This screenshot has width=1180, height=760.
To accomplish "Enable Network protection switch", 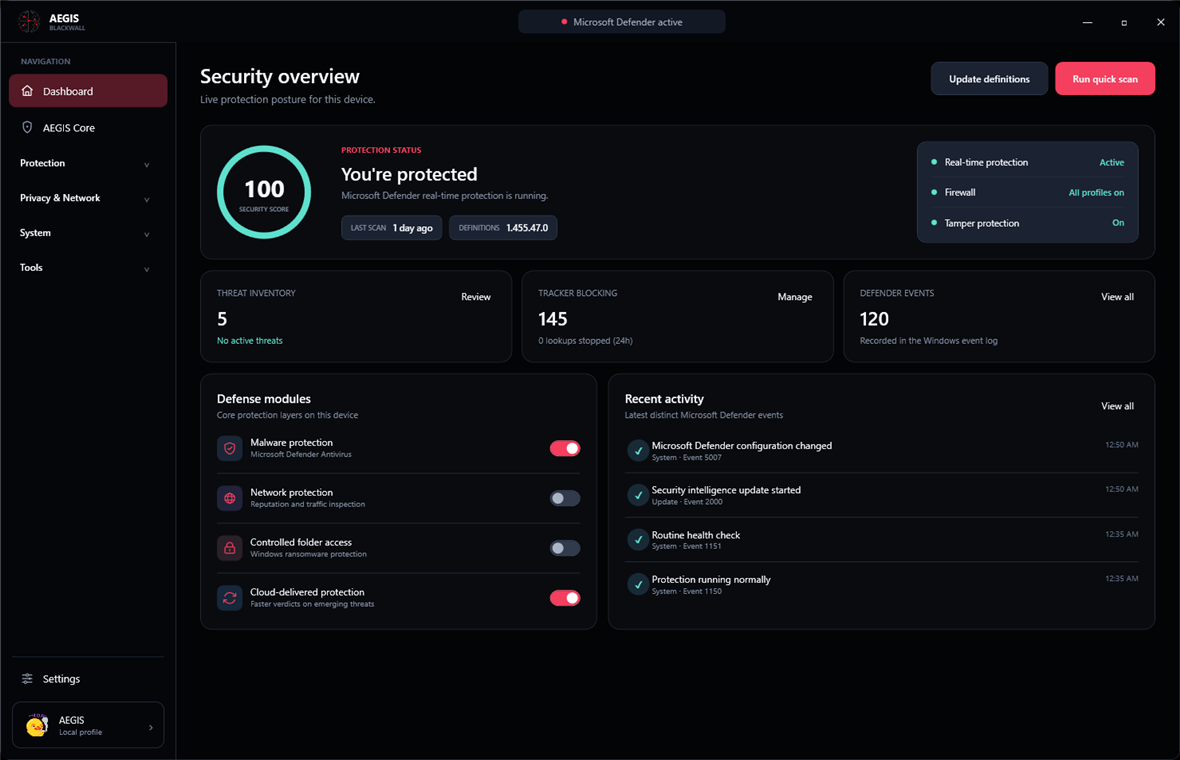I will (x=564, y=498).
